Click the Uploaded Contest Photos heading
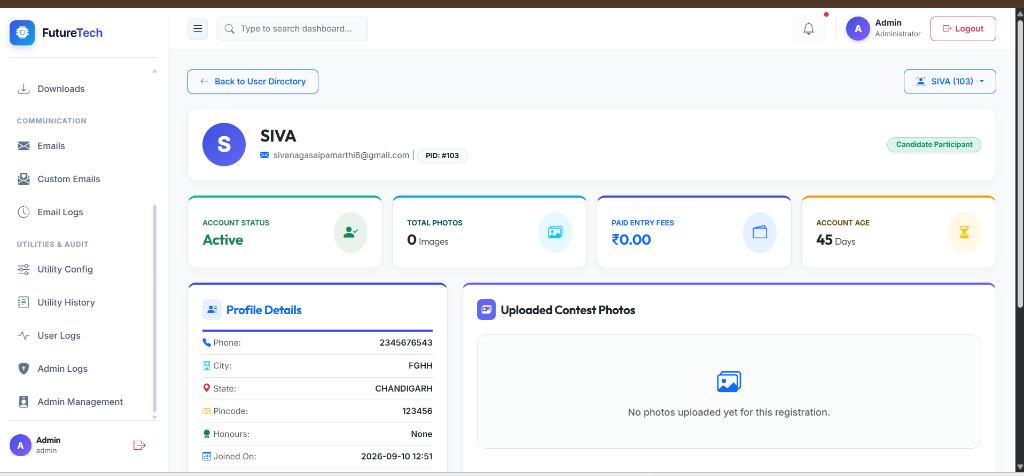Image resolution: width=1024 pixels, height=476 pixels. (x=568, y=310)
